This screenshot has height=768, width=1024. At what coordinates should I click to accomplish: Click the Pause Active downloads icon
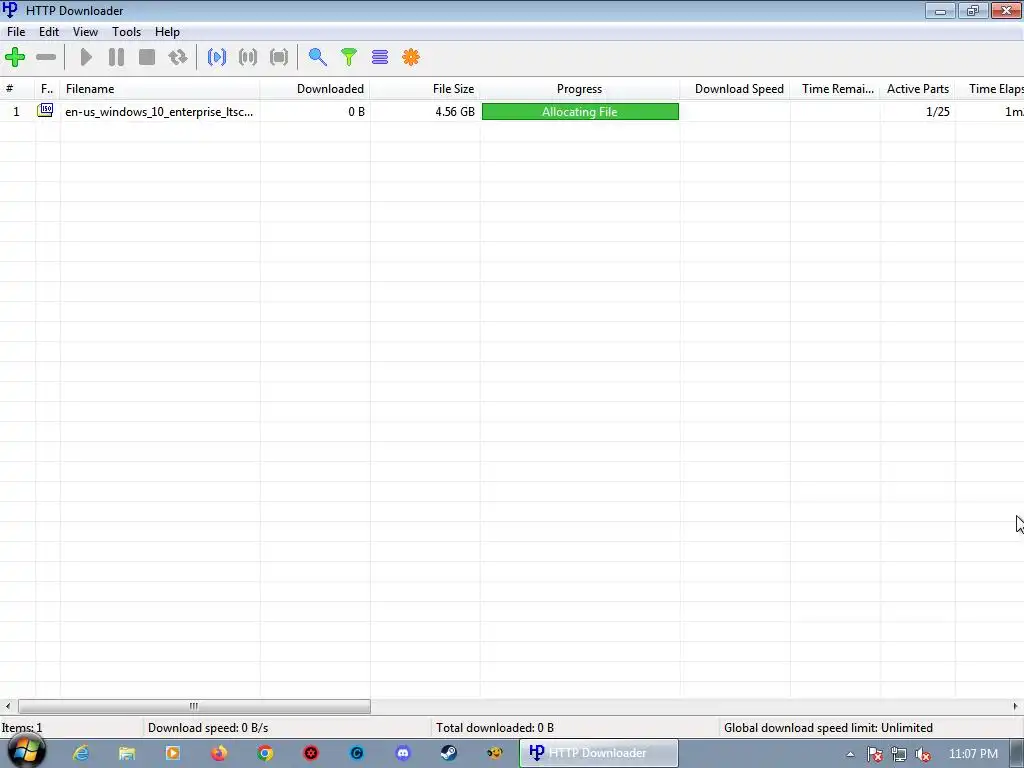coord(248,57)
